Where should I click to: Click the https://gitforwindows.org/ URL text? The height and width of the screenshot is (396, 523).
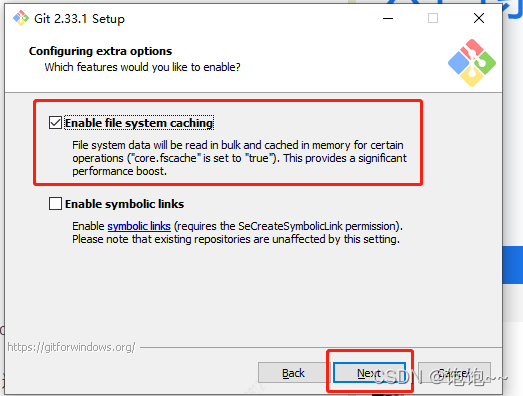(x=71, y=347)
